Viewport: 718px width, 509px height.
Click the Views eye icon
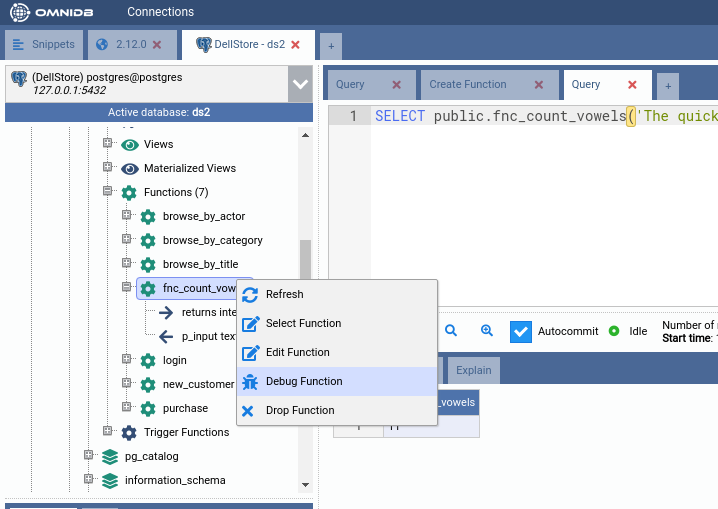[x=129, y=145]
